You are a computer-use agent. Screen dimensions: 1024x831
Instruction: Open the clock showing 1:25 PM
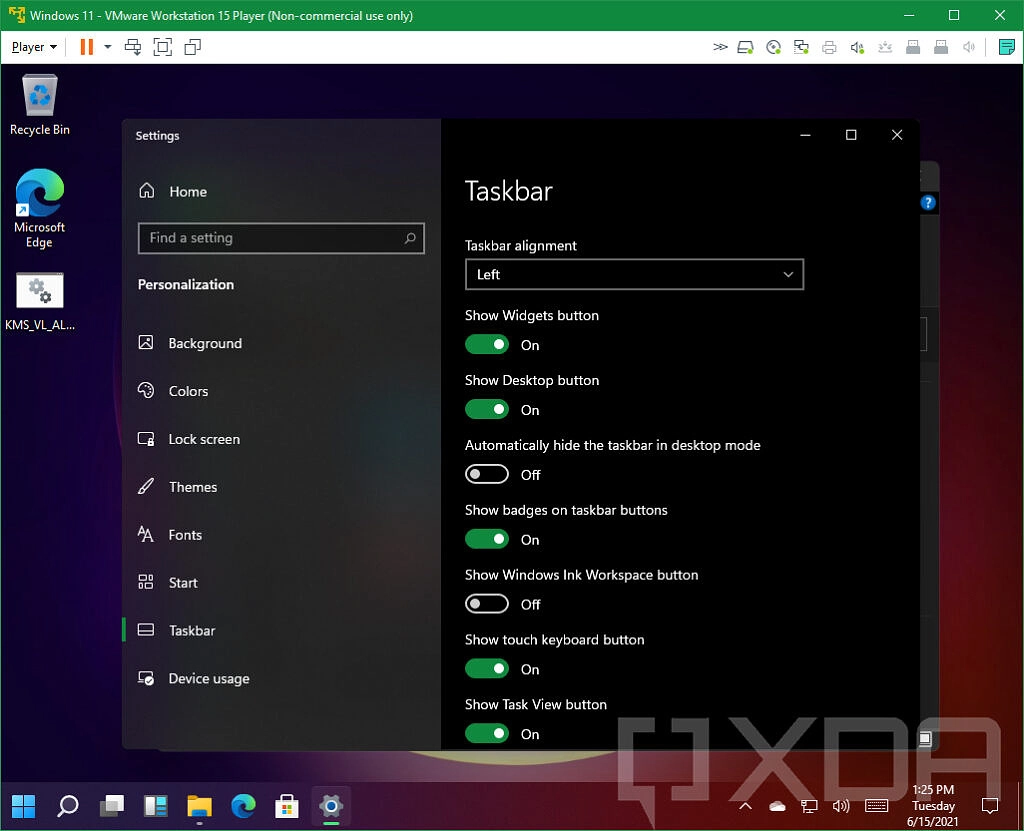pos(933,806)
